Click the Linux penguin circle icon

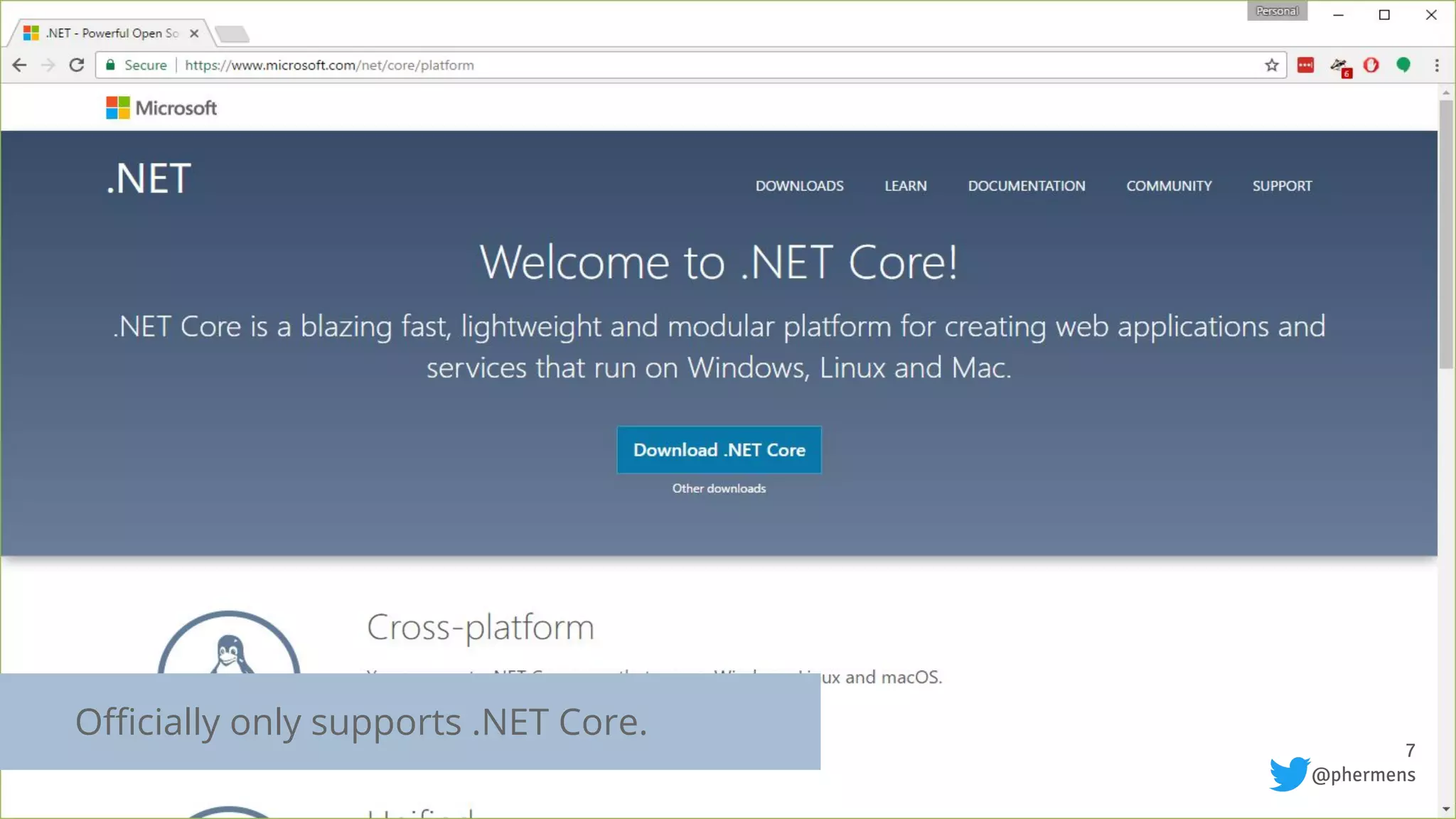[228, 642]
